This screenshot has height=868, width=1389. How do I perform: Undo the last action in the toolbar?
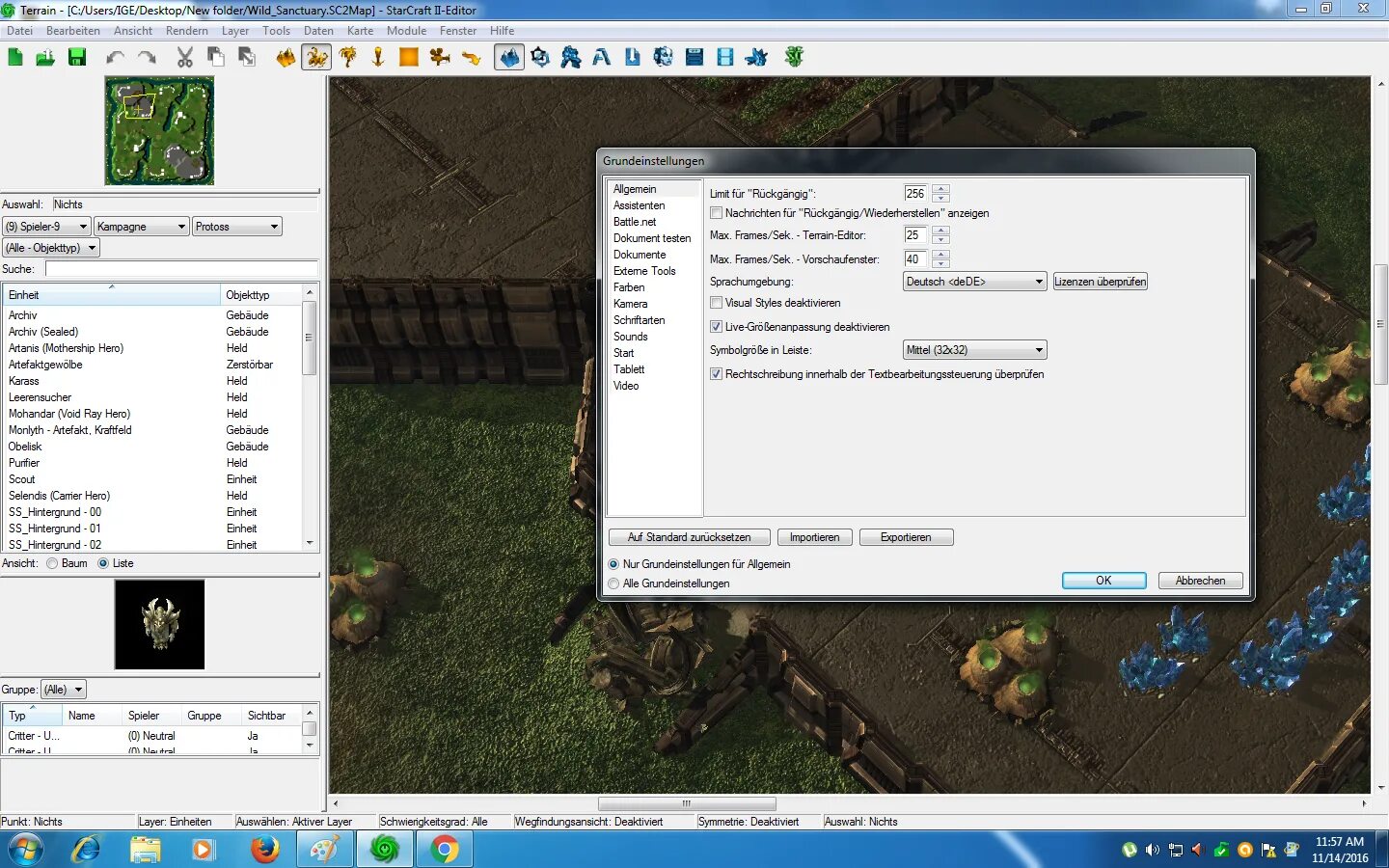tap(116, 58)
